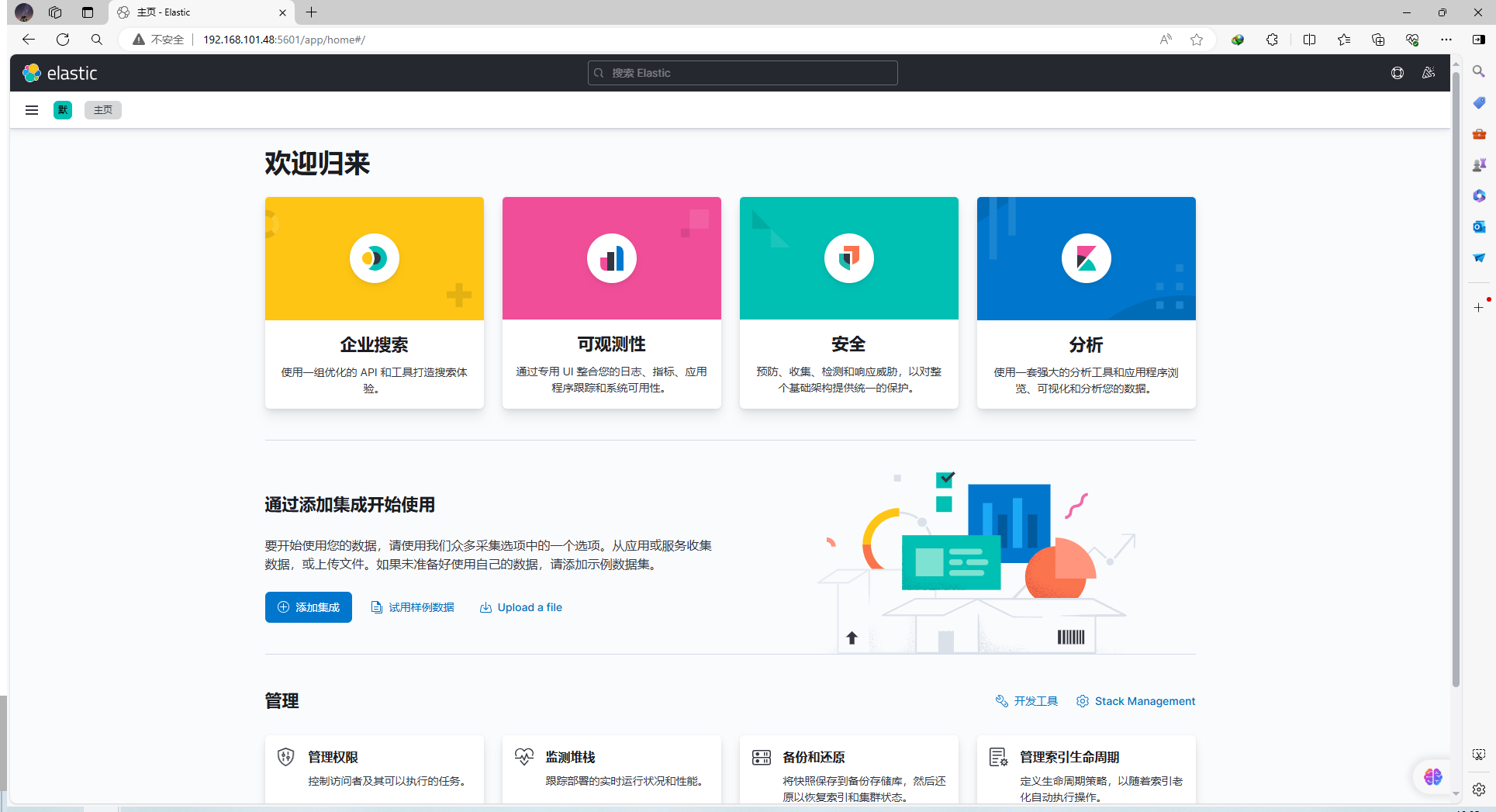Click the Observability round logo icon
The height and width of the screenshot is (812, 1496).
[x=612, y=258]
